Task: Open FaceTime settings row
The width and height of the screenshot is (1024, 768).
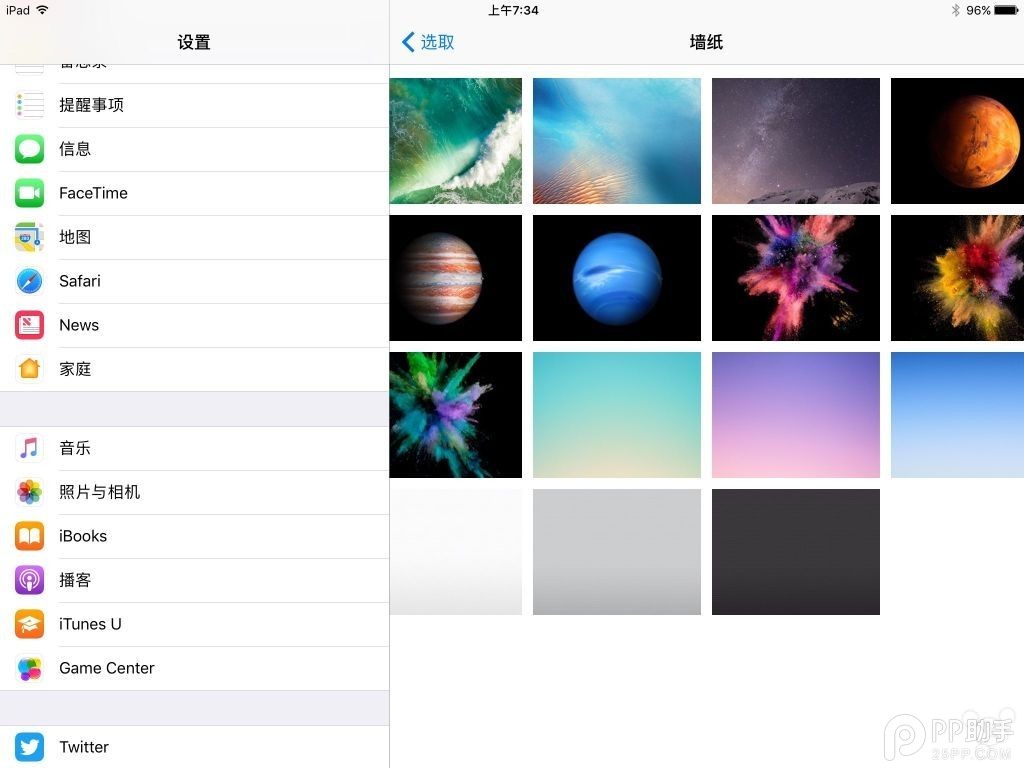Action: pyautogui.click(x=195, y=193)
